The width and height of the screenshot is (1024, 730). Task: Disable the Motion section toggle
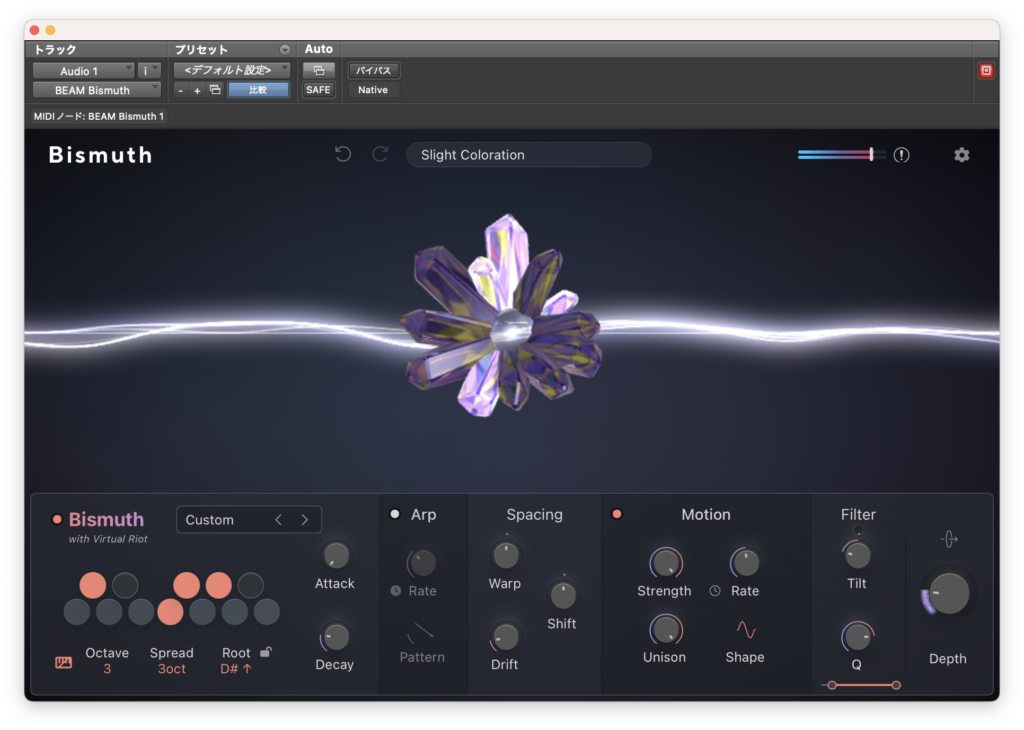(x=616, y=515)
